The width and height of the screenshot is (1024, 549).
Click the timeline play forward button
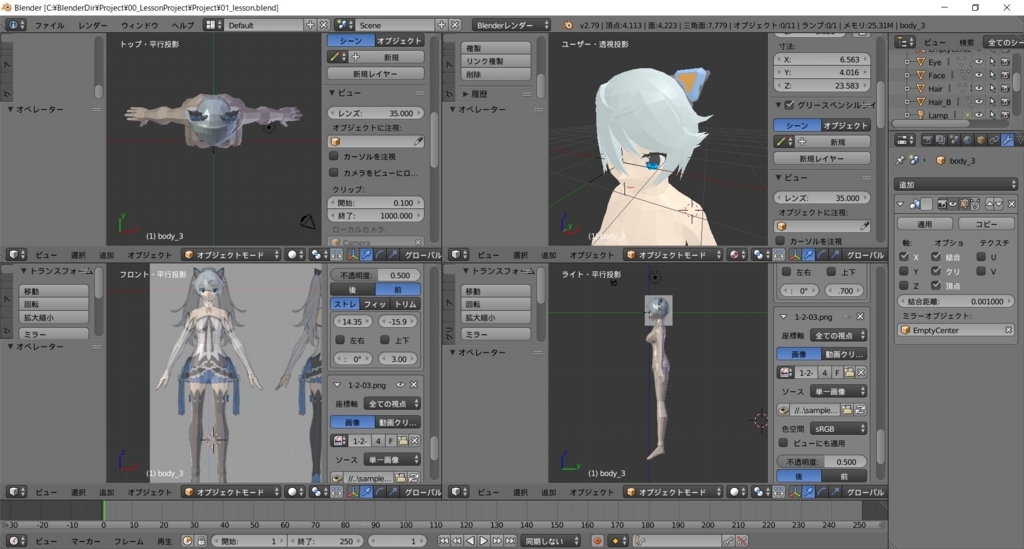pos(484,541)
